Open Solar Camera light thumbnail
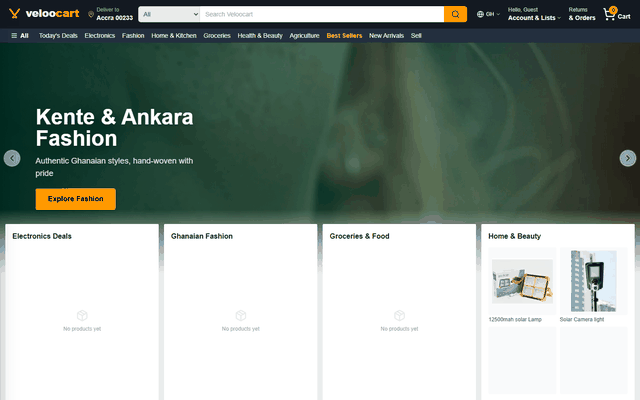Image resolution: width=640 pixels, height=400 pixels. coord(593,281)
